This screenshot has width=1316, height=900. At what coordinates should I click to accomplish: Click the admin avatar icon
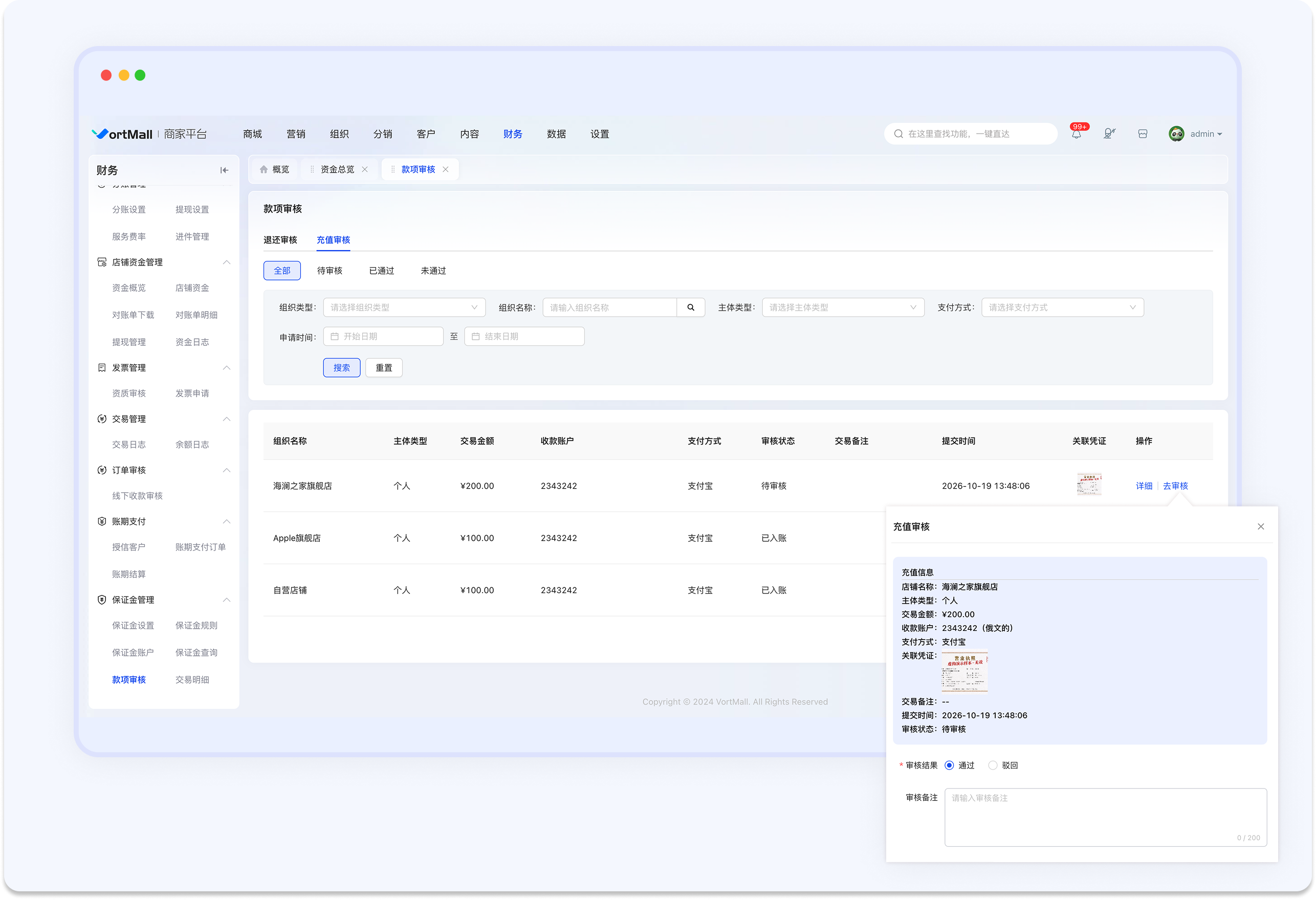(1176, 134)
